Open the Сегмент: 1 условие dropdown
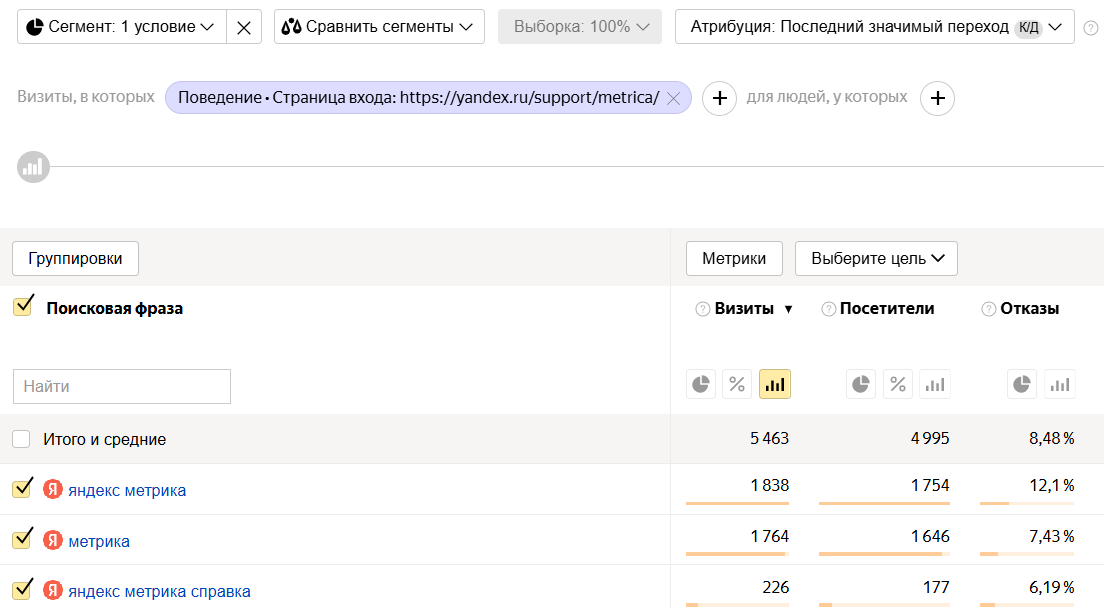This screenshot has width=1104, height=608. [122, 27]
